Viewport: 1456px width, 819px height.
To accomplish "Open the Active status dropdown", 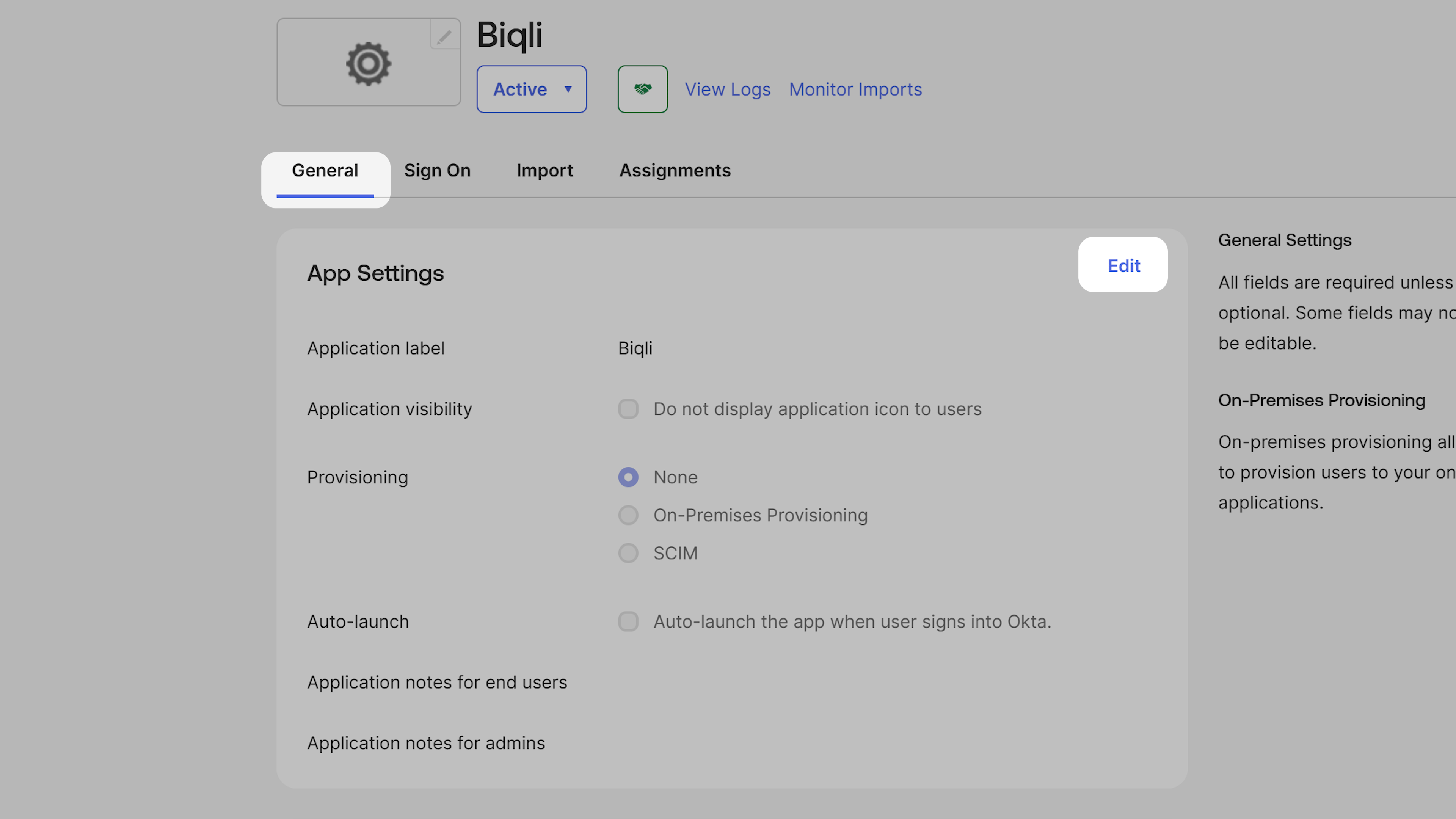I will (x=531, y=89).
